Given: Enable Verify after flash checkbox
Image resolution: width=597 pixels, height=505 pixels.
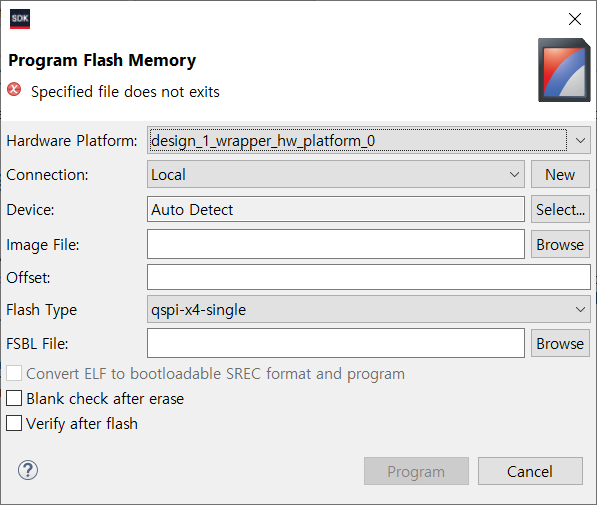Looking at the screenshot, I should pos(14,423).
